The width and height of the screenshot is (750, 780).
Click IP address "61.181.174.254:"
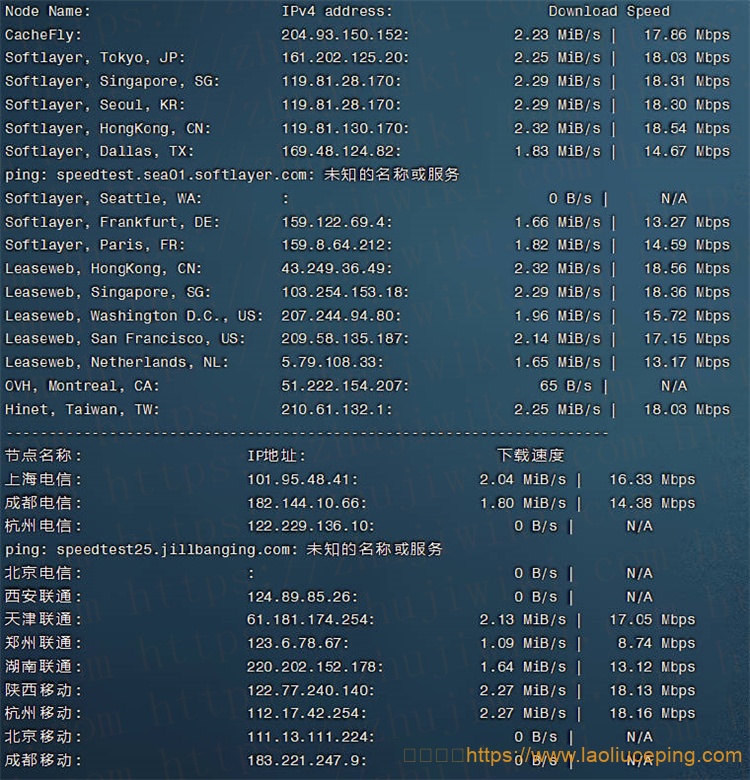311,619
